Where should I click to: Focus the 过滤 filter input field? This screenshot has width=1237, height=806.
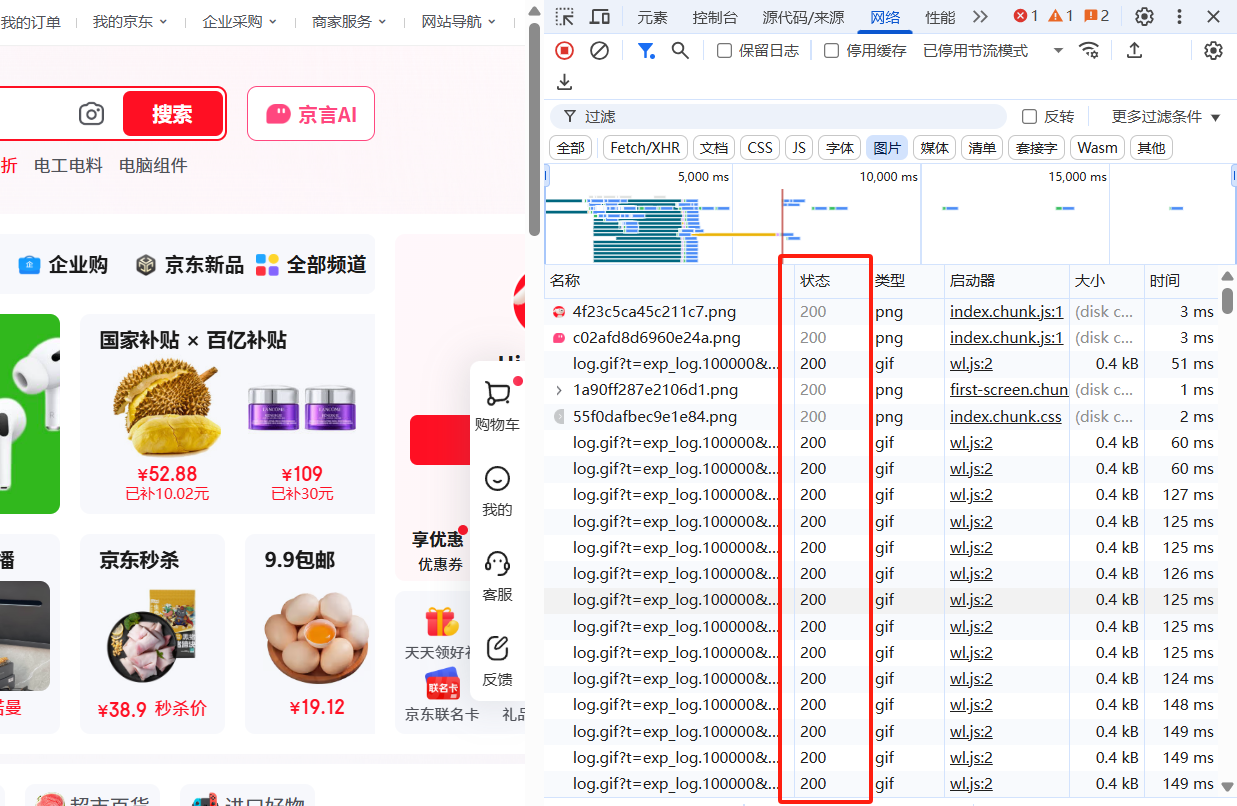point(777,117)
